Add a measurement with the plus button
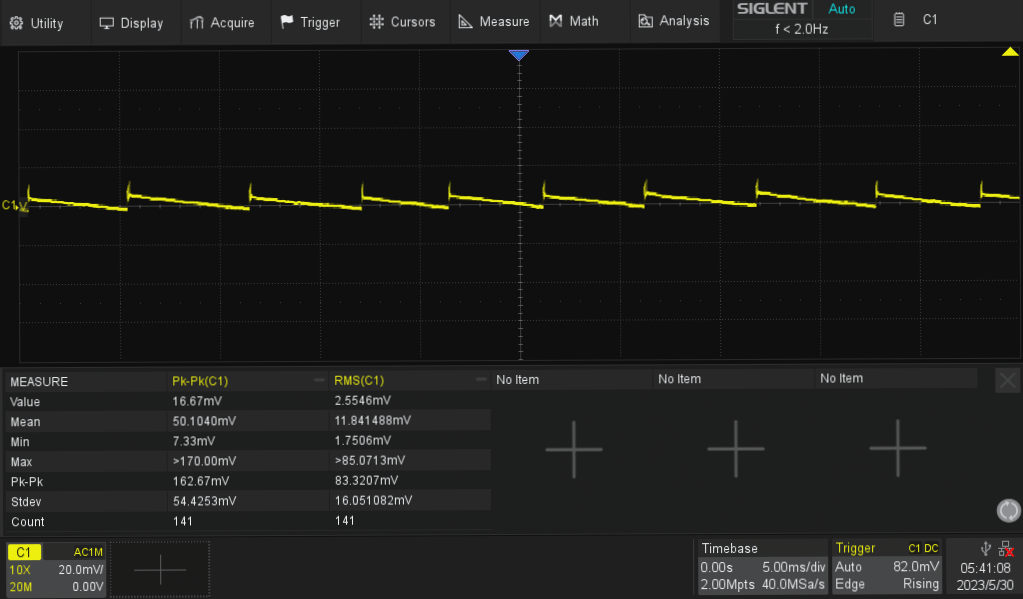 [x=573, y=449]
